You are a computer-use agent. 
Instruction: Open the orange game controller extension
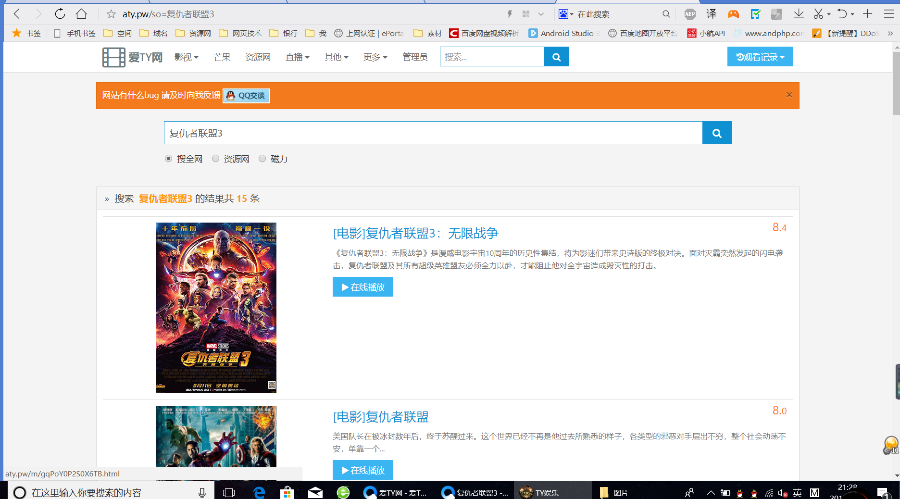pos(733,14)
